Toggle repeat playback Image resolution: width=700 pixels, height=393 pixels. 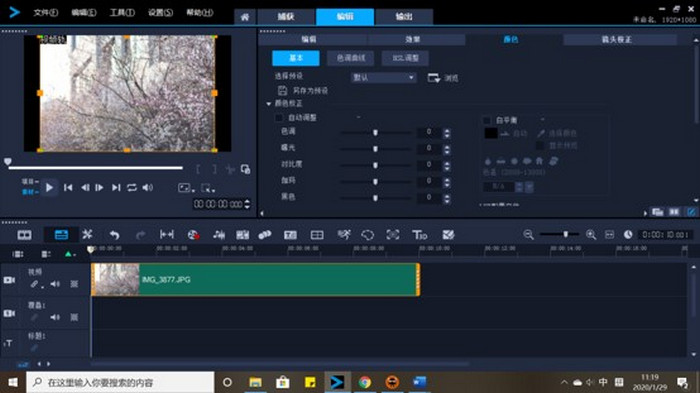pyautogui.click(x=132, y=188)
